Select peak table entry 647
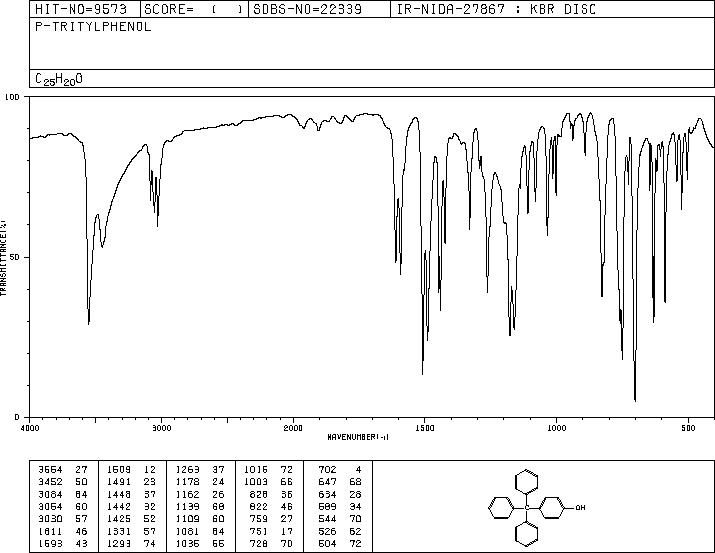This screenshot has width=715, height=553. pyautogui.click(x=327, y=482)
